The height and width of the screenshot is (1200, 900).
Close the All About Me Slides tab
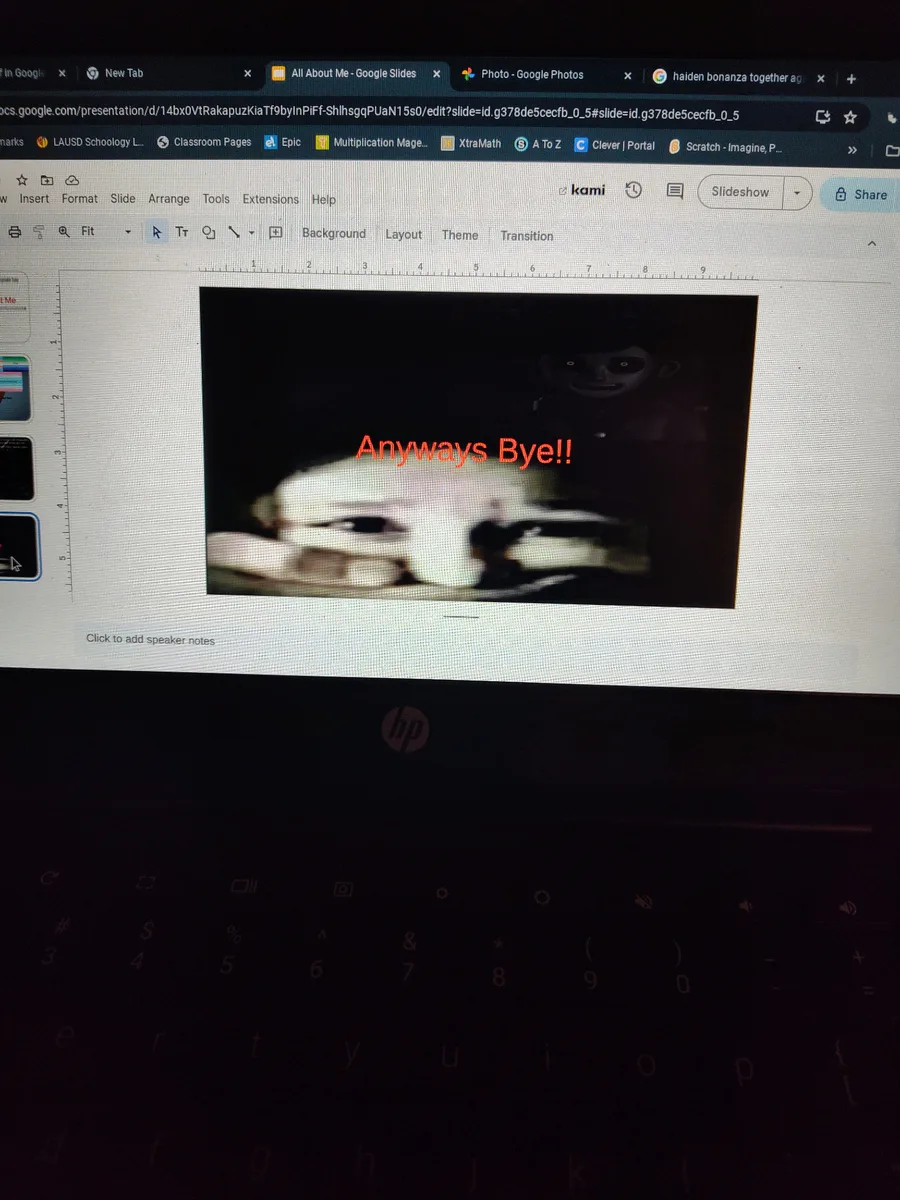[x=436, y=74]
